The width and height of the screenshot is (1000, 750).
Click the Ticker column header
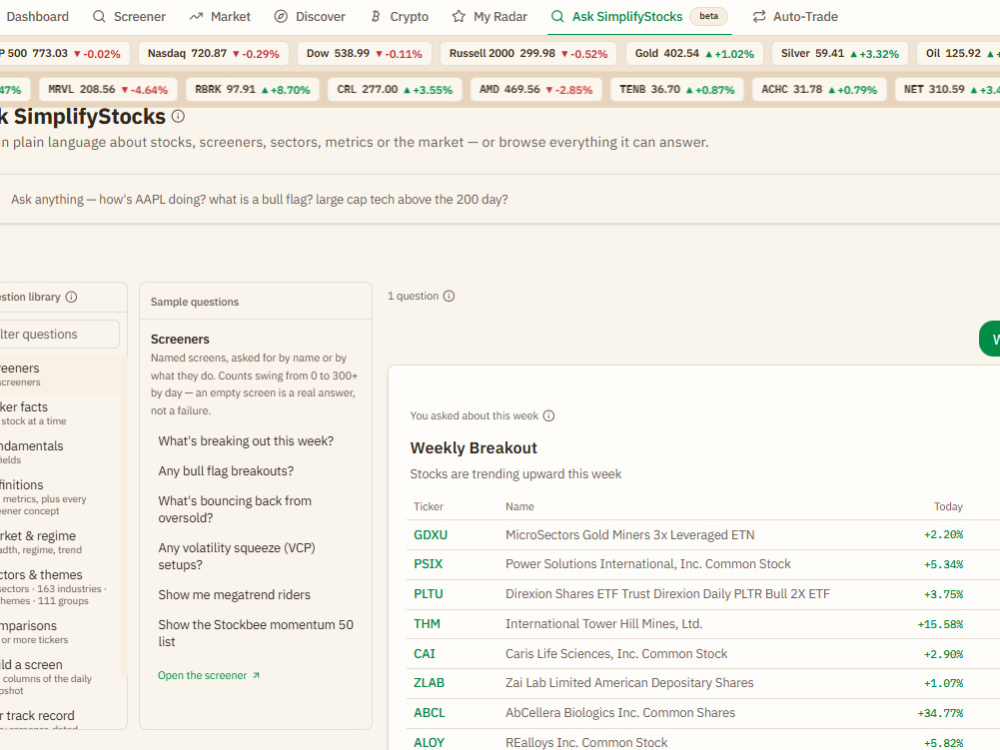(428, 506)
